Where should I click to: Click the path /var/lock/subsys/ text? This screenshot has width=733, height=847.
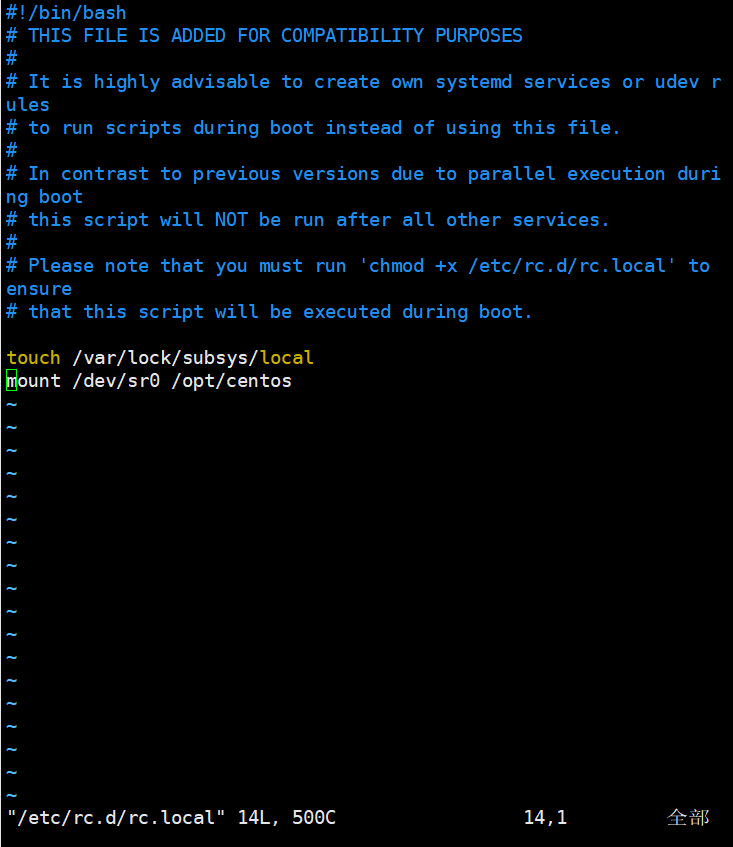[166, 358]
